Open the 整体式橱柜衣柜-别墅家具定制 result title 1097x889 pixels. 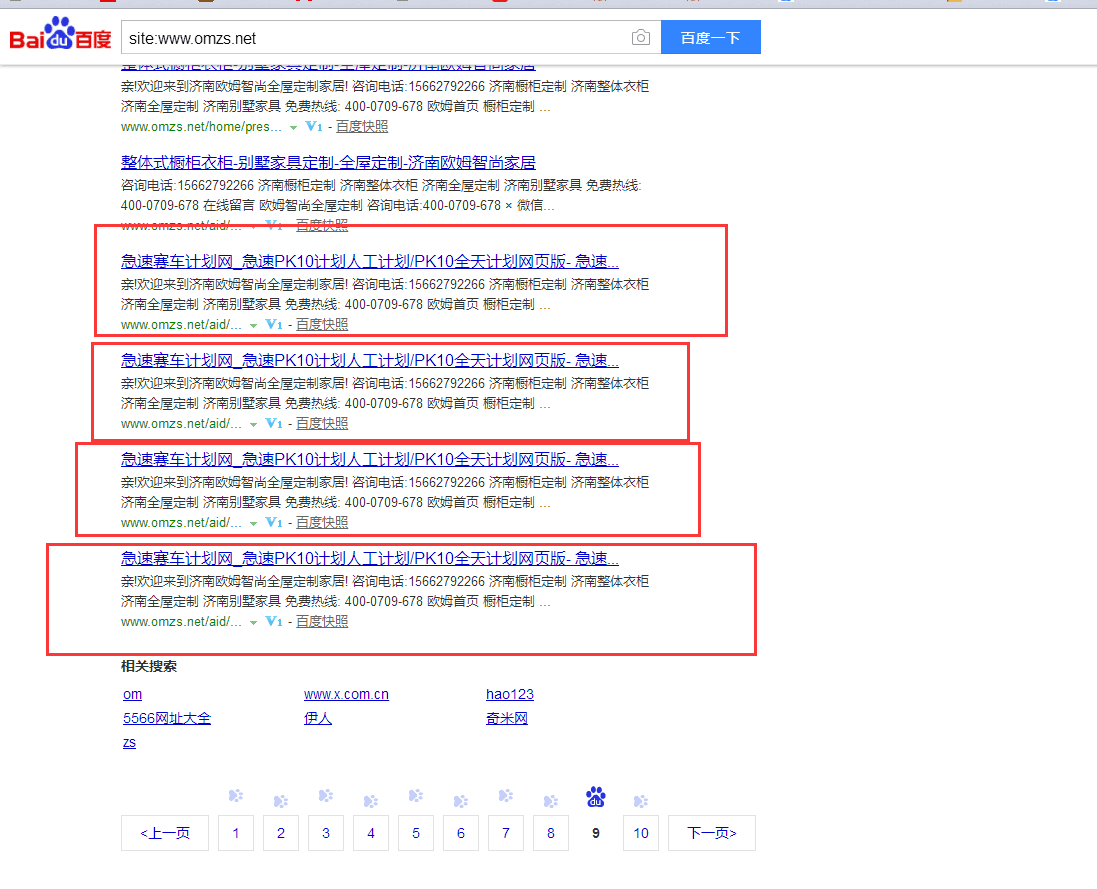click(328, 163)
